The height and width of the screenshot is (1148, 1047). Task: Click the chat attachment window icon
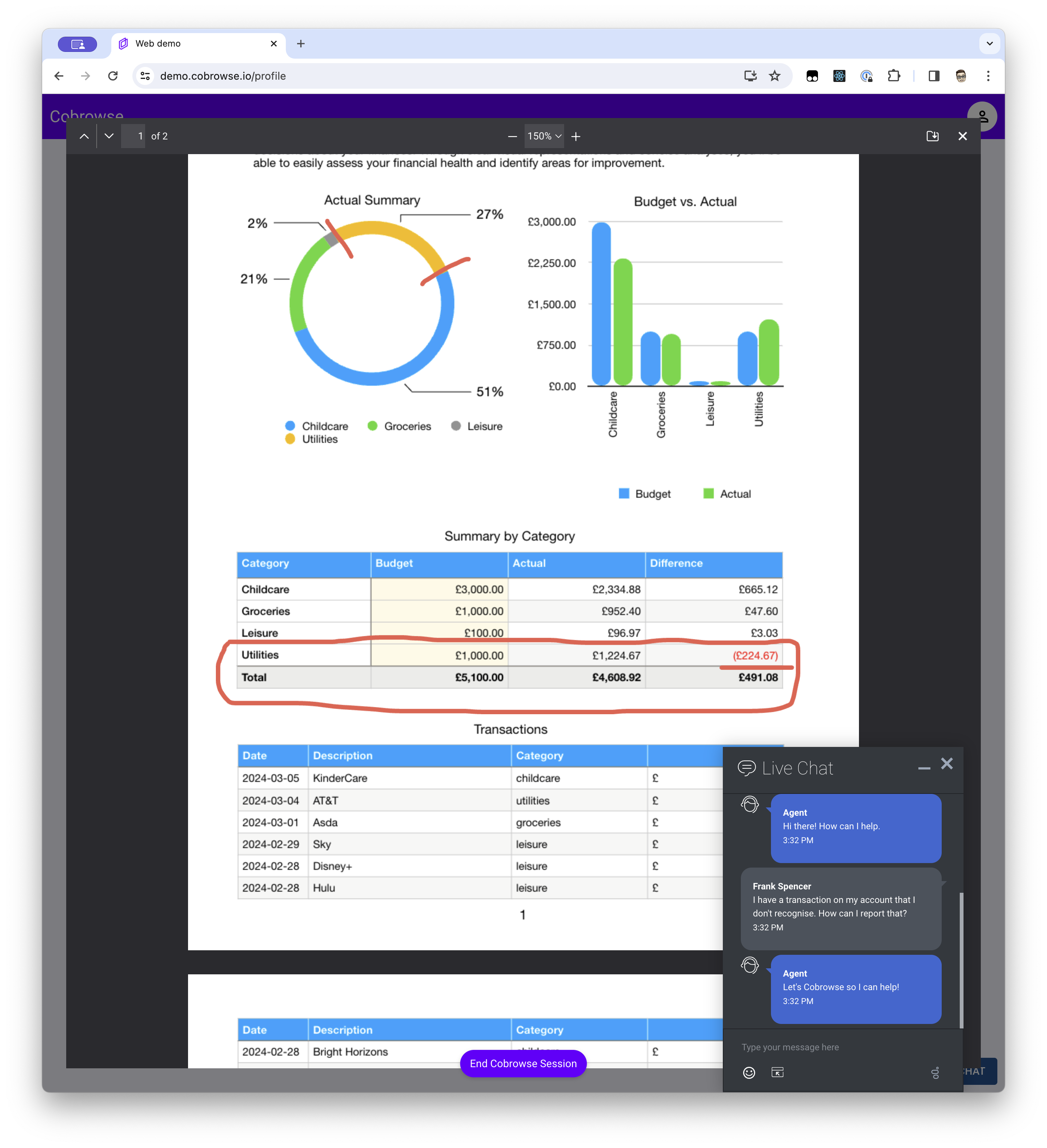[x=778, y=1073]
